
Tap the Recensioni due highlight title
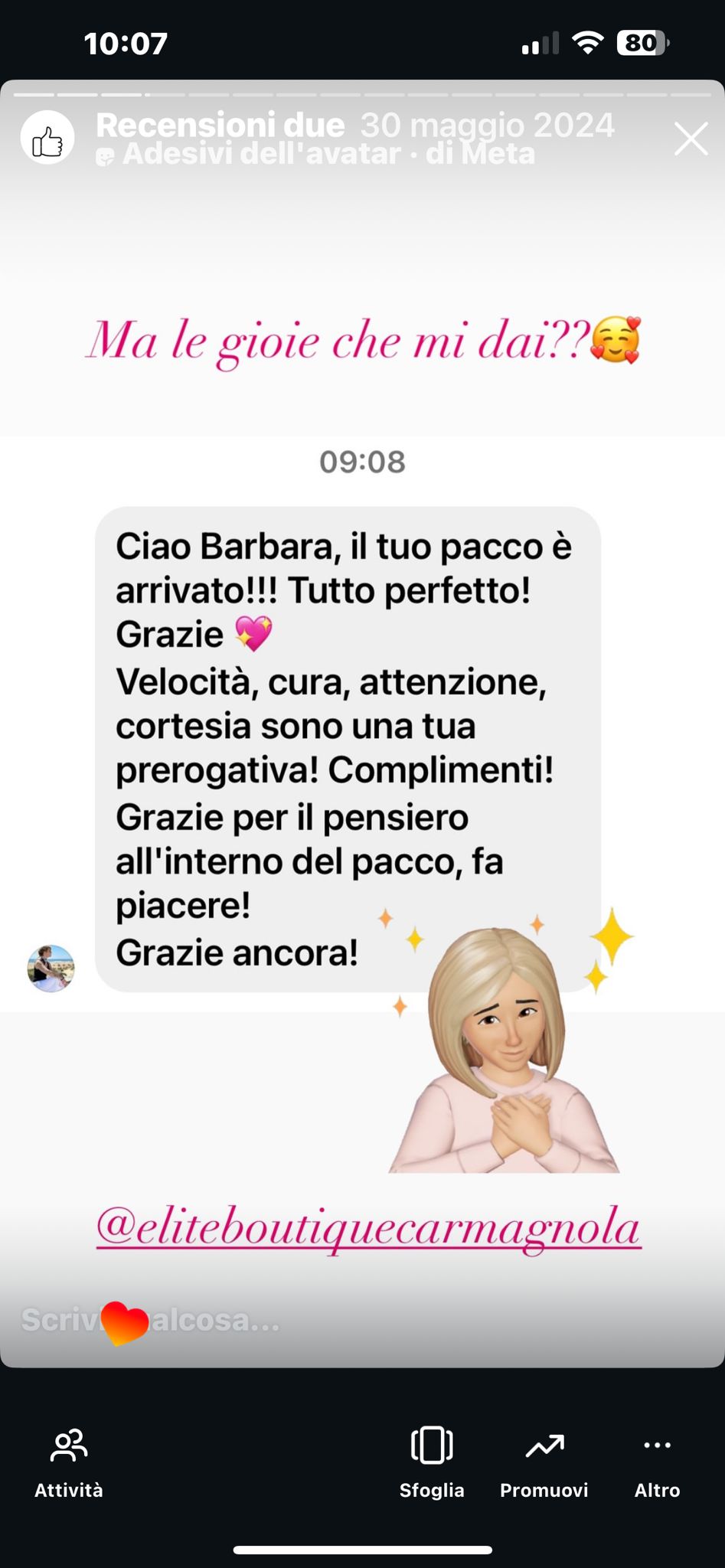220,125
